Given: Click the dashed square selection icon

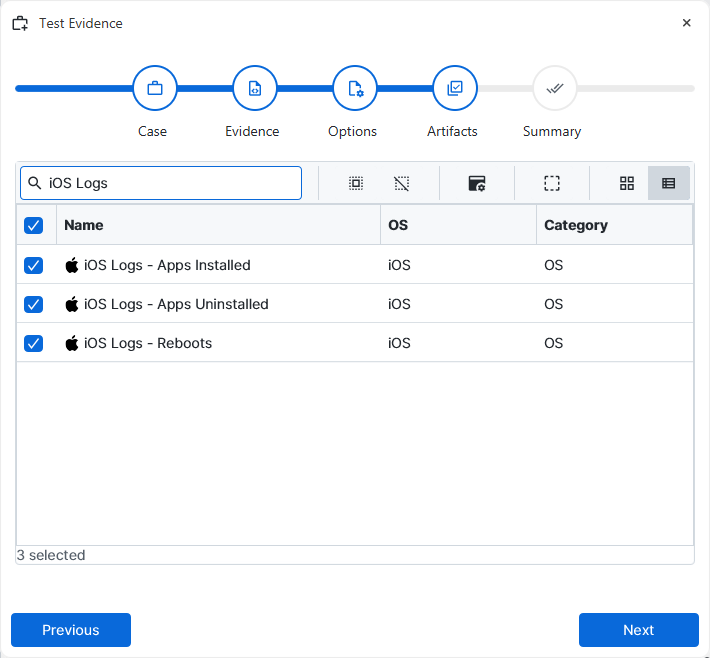Looking at the screenshot, I should coord(552,183).
